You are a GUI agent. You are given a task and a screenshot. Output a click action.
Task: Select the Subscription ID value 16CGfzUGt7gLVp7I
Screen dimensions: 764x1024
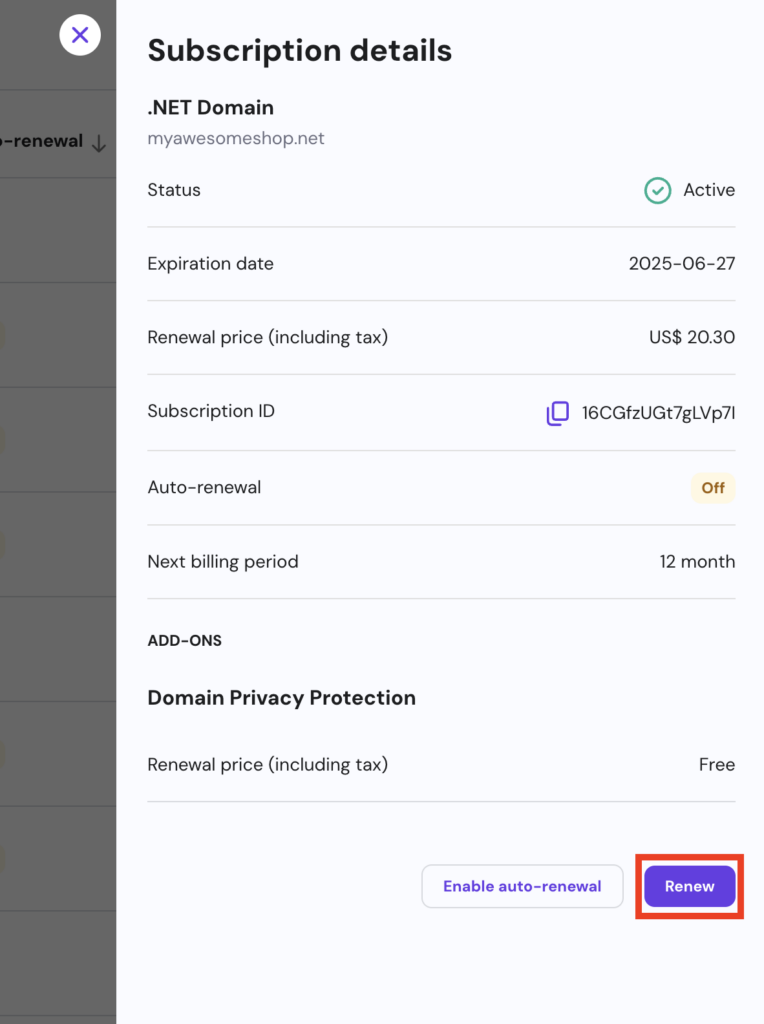tap(659, 413)
